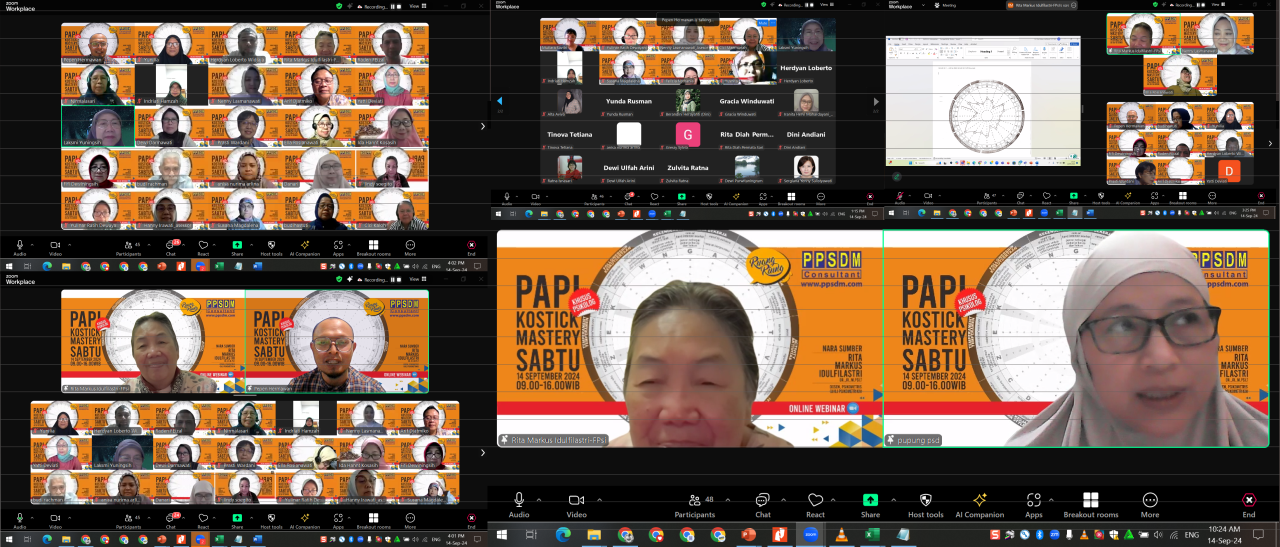
Task: Open Participants in the 4:02 PM Zoom window
Action: point(128,246)
